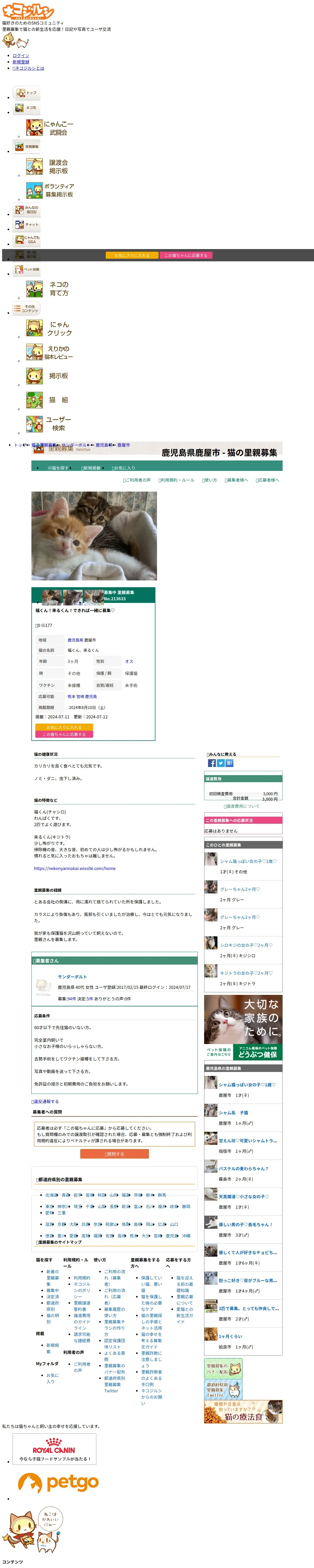The width and height of the screenshot is (314, 1568).
Task: Select 沖縄 in prefecture list
Action: click(186, 1236)
